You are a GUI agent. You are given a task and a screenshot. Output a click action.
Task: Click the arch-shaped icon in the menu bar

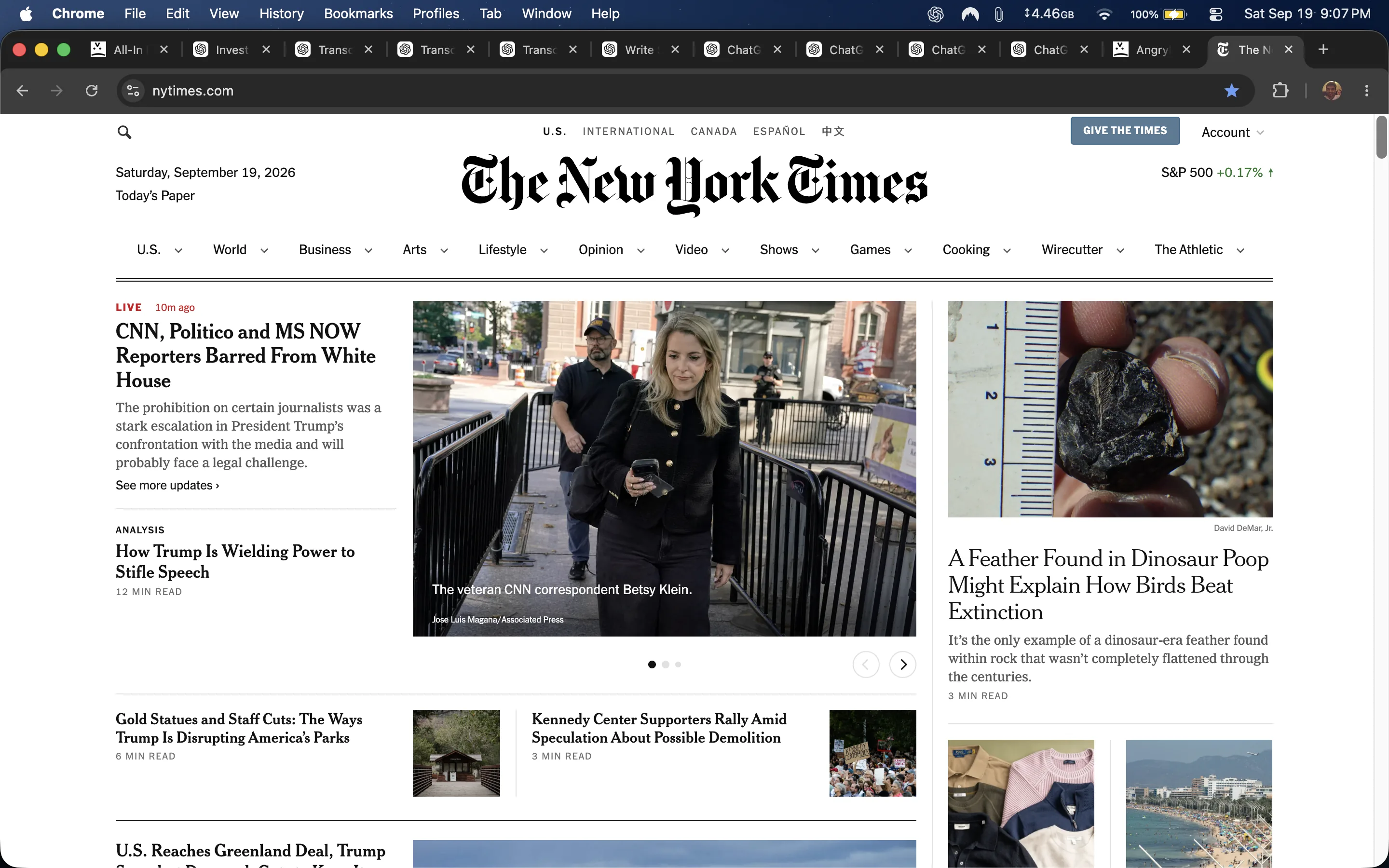pos(970,14)
